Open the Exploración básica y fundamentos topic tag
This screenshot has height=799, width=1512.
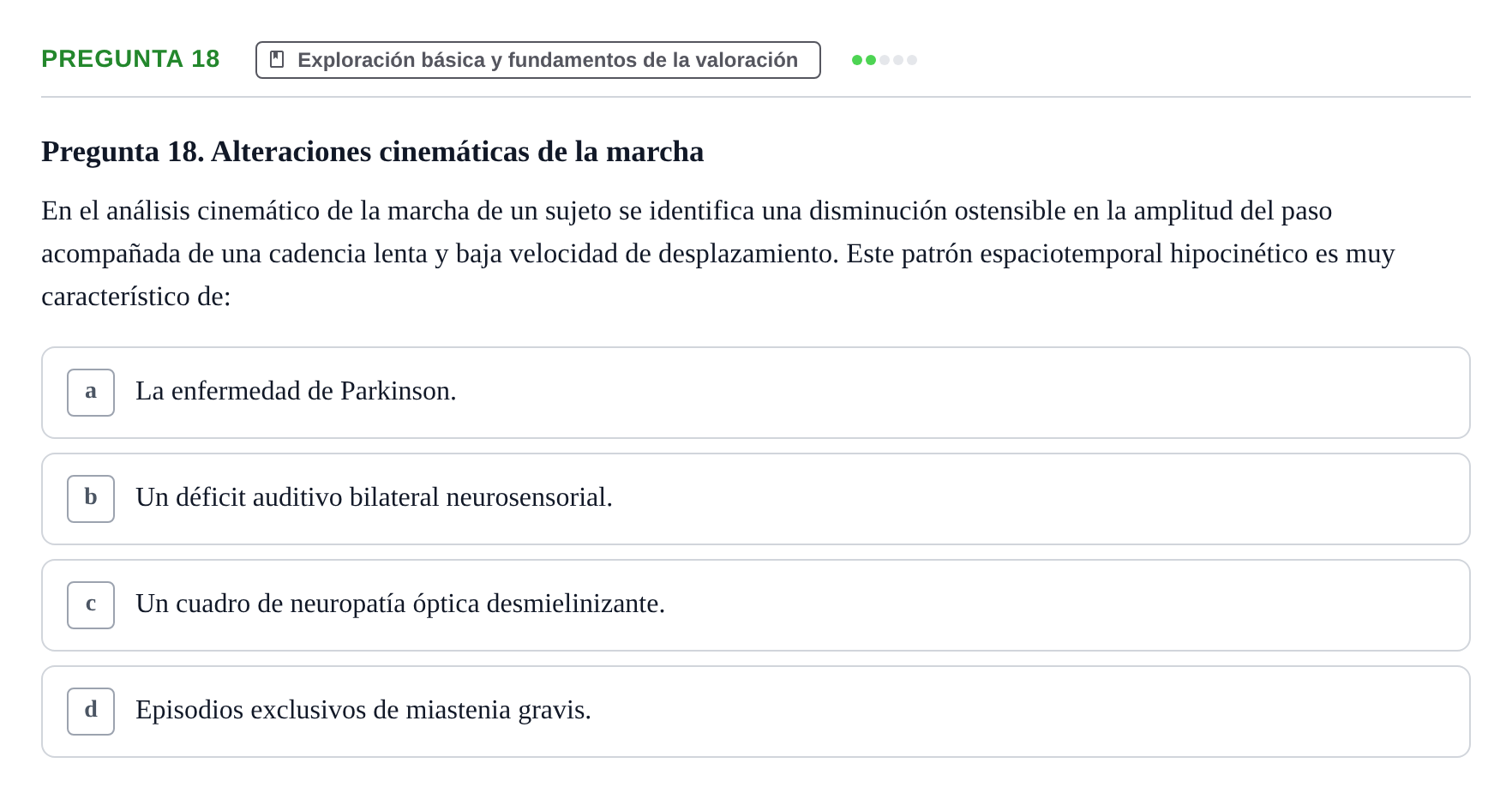(x=537, y=60)
